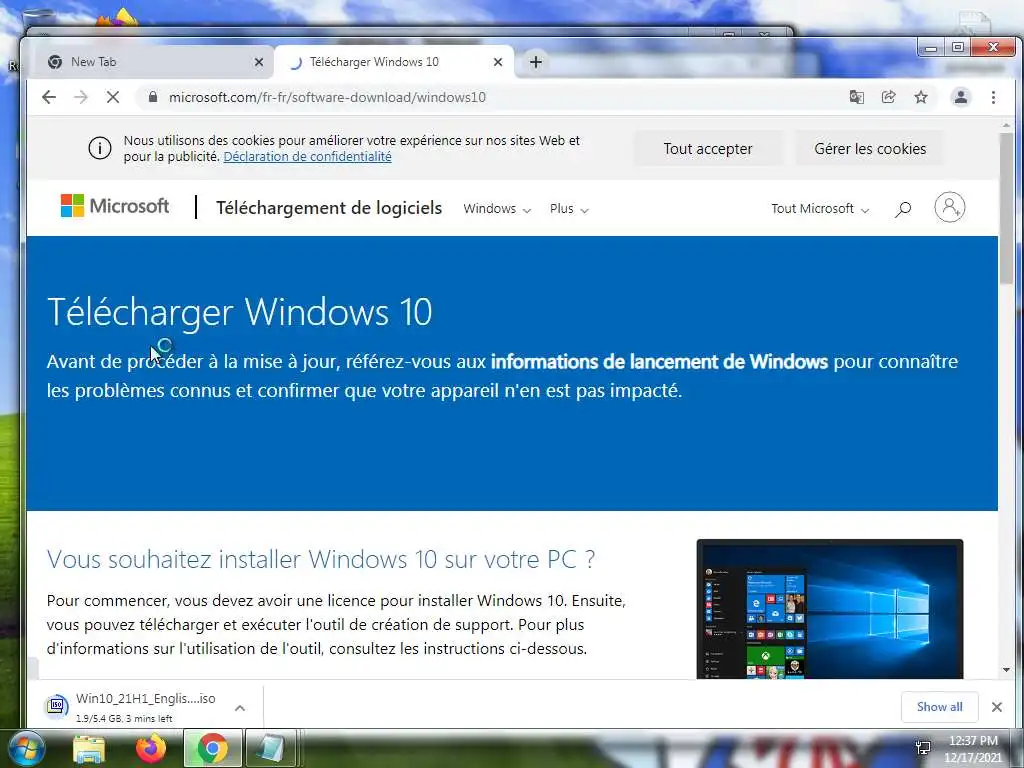The width and height of the screenshot is (1024, 768).
Task: Open a new tab with the plus button
Action: pyautogui.click(x=536, y=62)
